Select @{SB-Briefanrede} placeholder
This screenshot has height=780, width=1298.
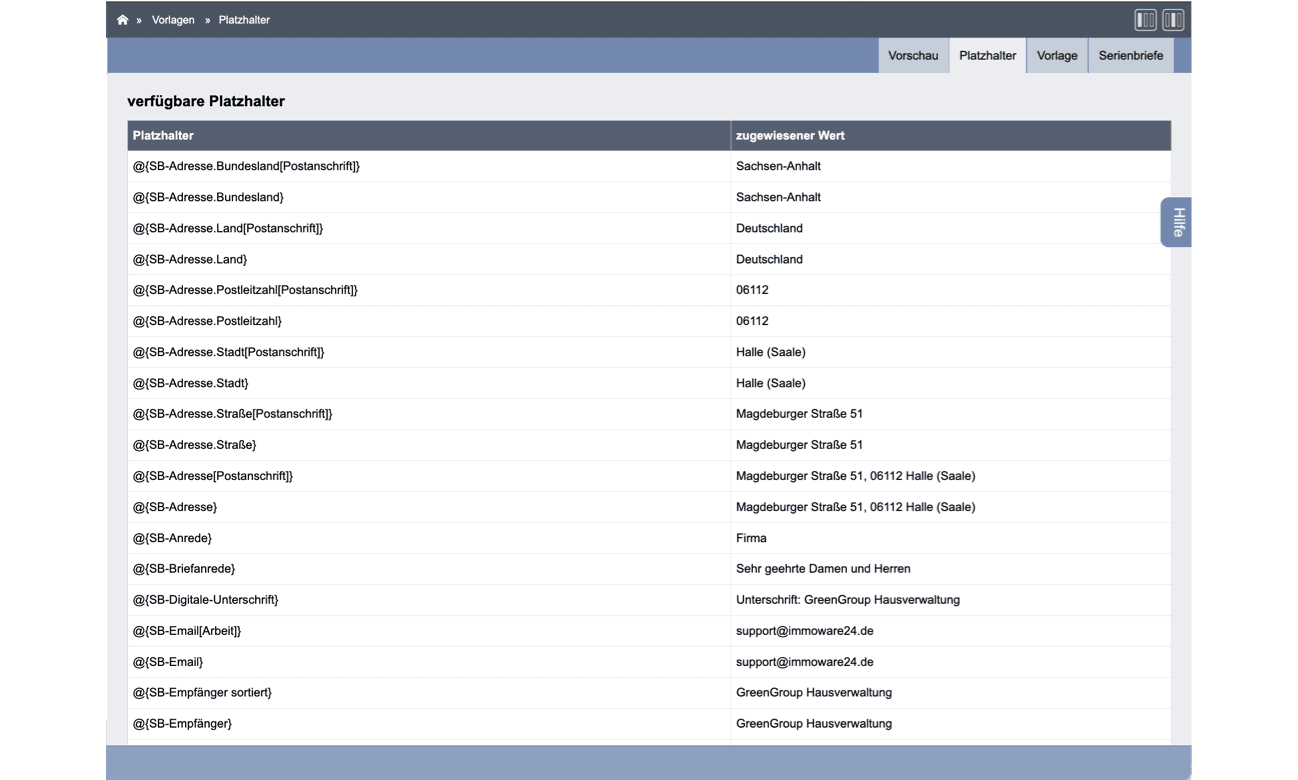[x=184, y=569]
